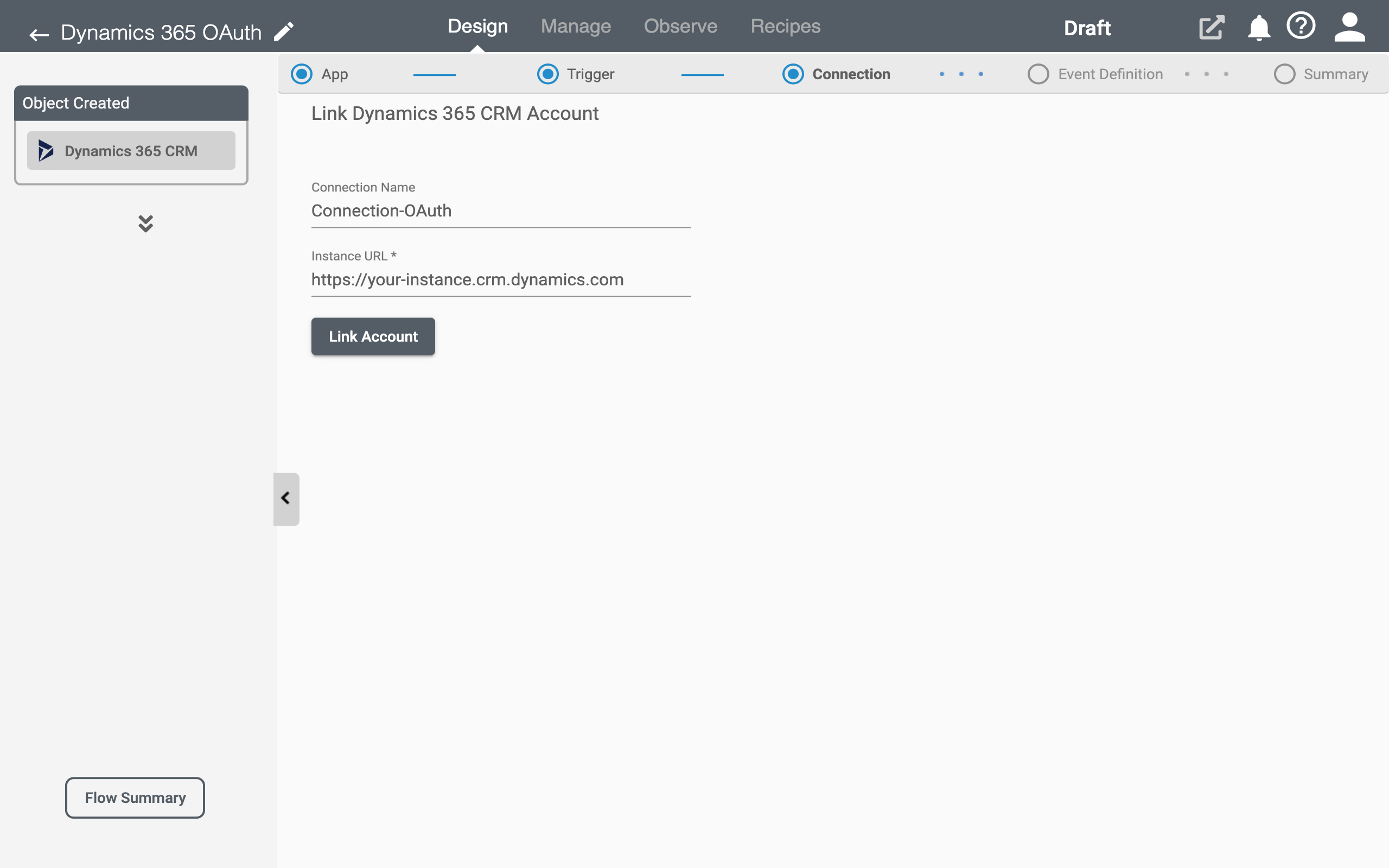The width and height of the screenshot is (1389, 868).
Task: Click the notifications bell icon
Action: (1258, 27)
